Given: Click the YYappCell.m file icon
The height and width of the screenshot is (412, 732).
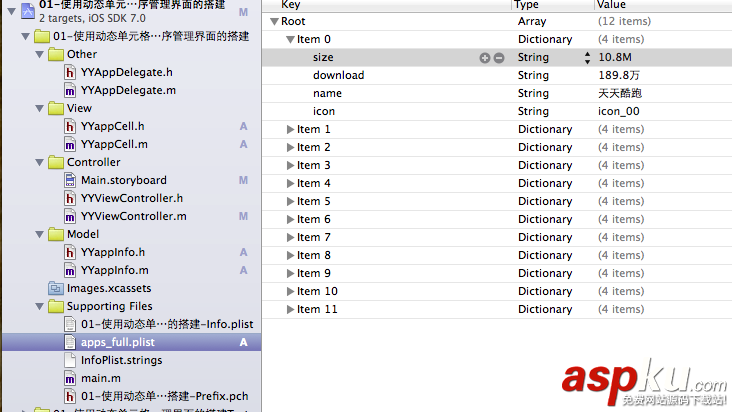Looking at the screenshot, I should point(70,145).
